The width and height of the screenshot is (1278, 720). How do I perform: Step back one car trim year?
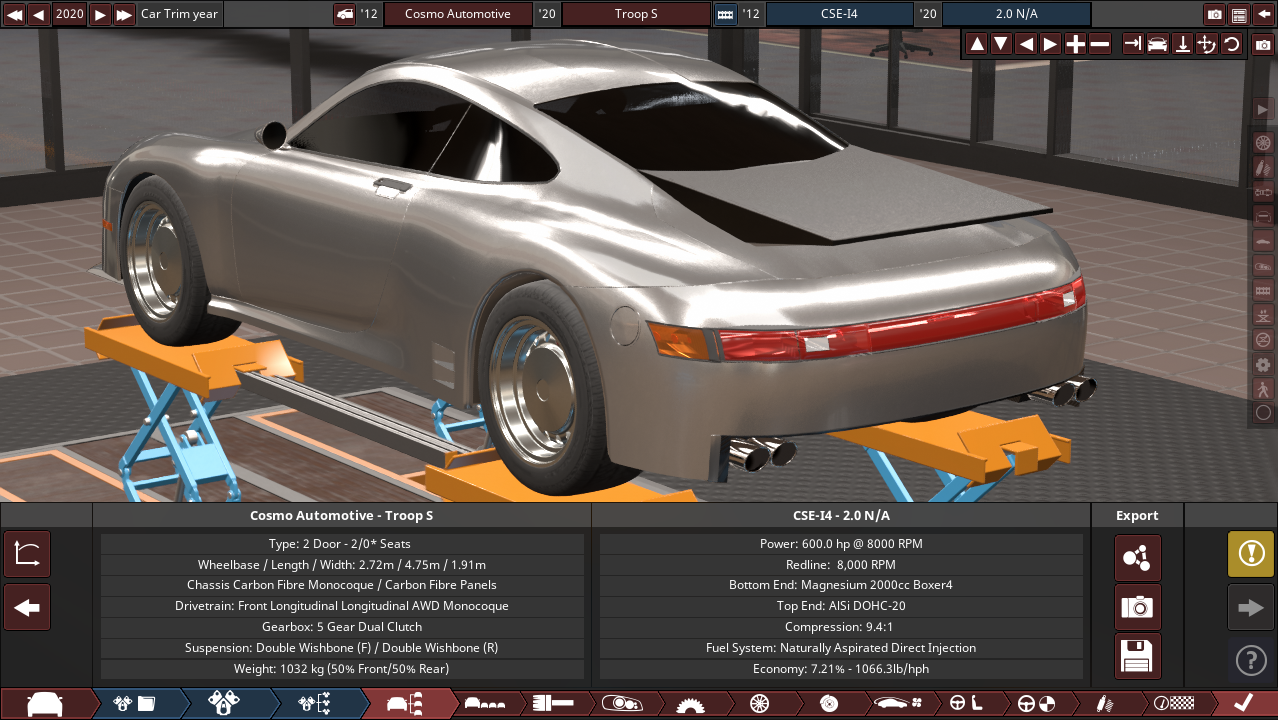click(38, 14)
